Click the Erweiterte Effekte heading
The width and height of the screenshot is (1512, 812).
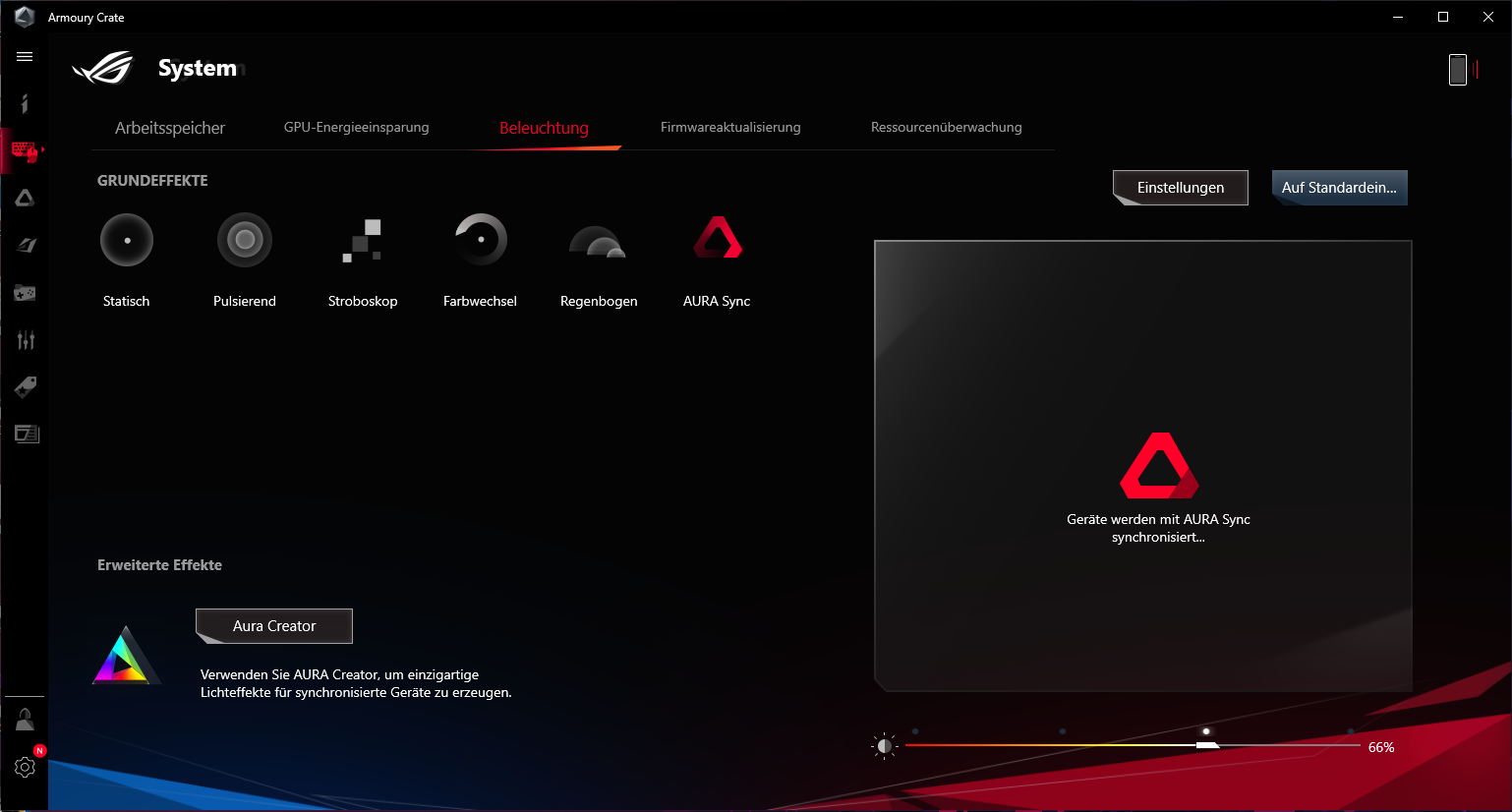159,565
